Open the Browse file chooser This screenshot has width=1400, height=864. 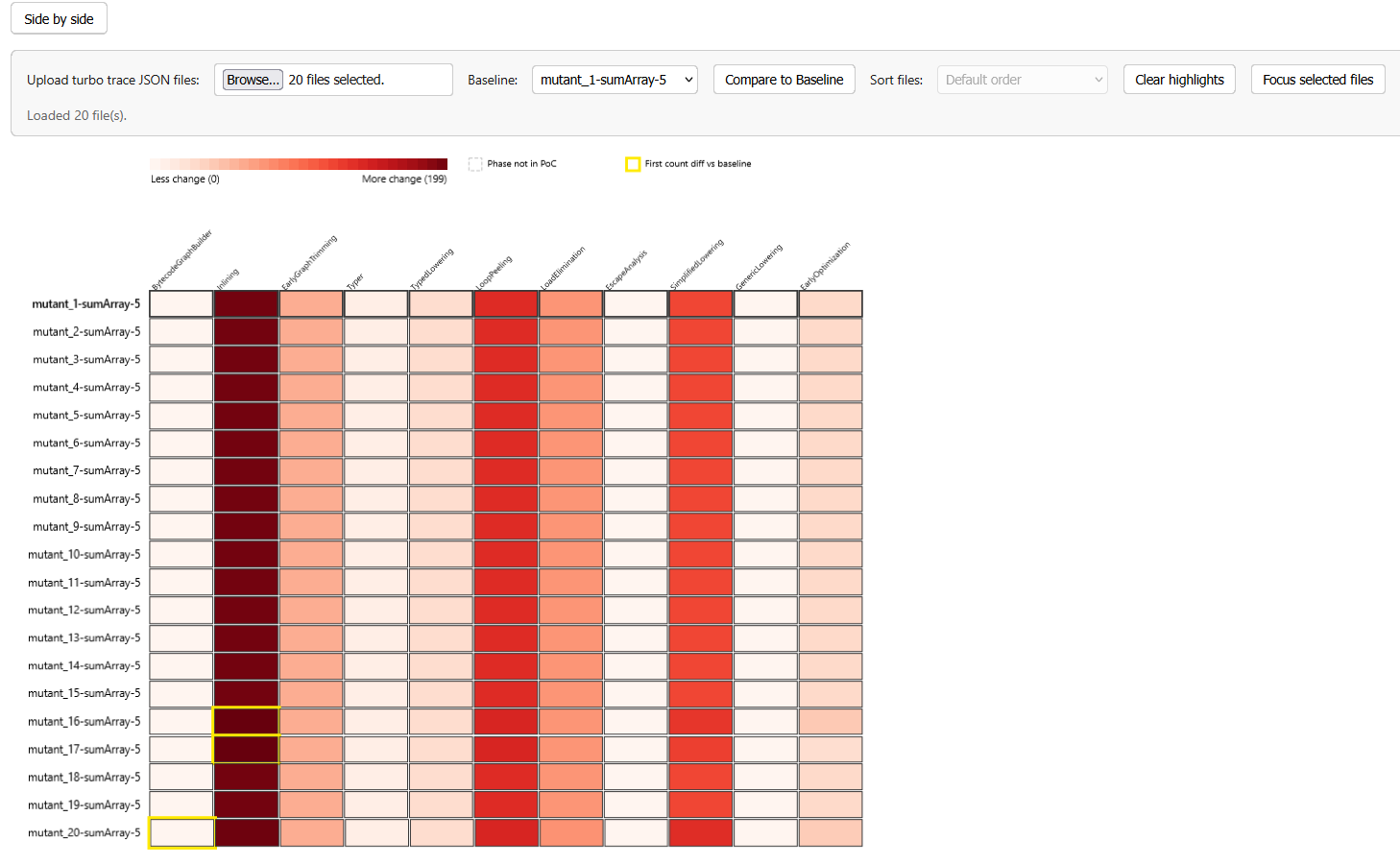point(253,80)
